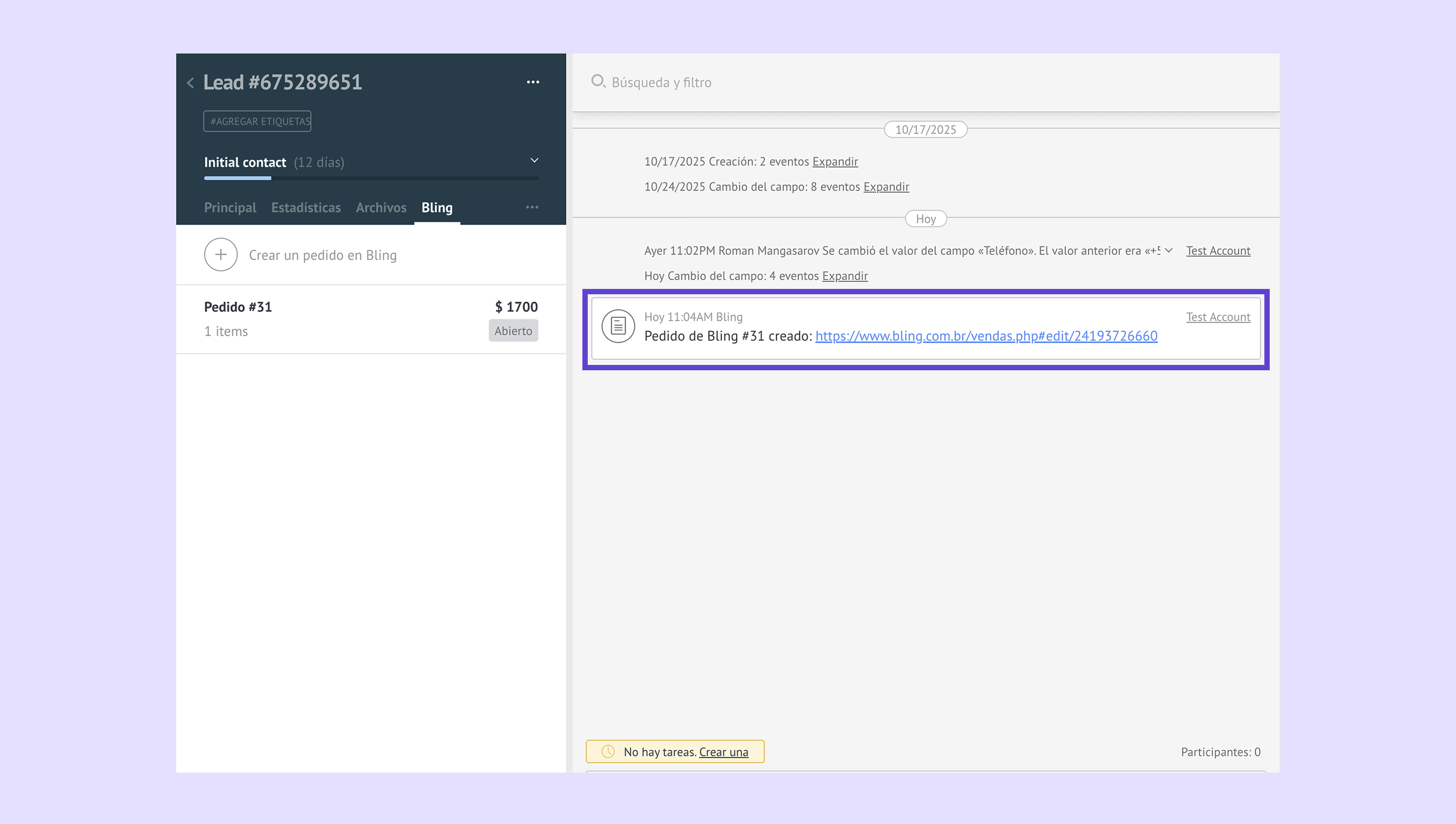
Task: Expand the 10/17/2025 Creación events
Action: click(x=835, y=162)
